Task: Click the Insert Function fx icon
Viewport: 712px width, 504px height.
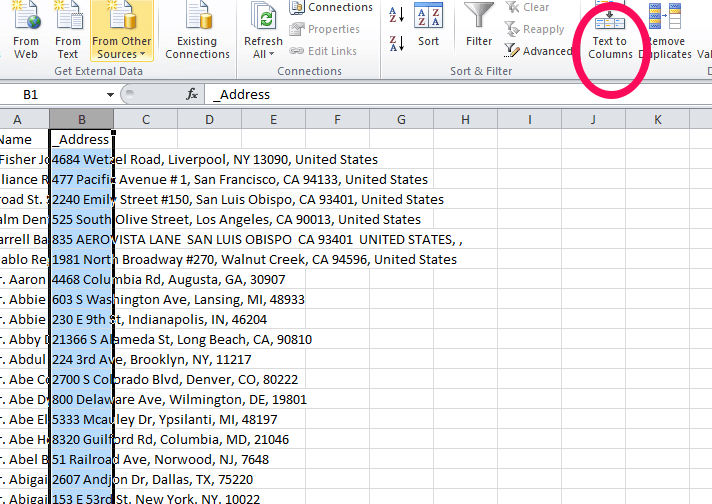Action: 192,94
